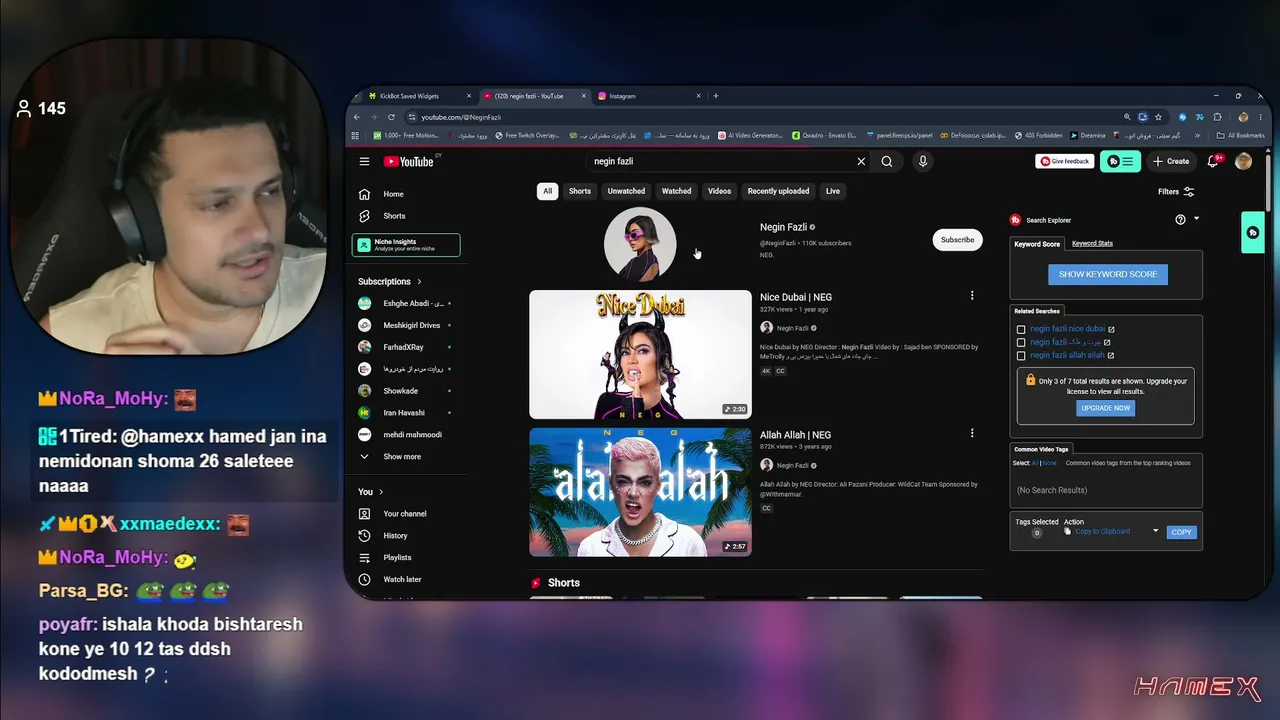Open Search Explorer help question icon
Screen dimensions: 1280x720
pos(1180,220)
